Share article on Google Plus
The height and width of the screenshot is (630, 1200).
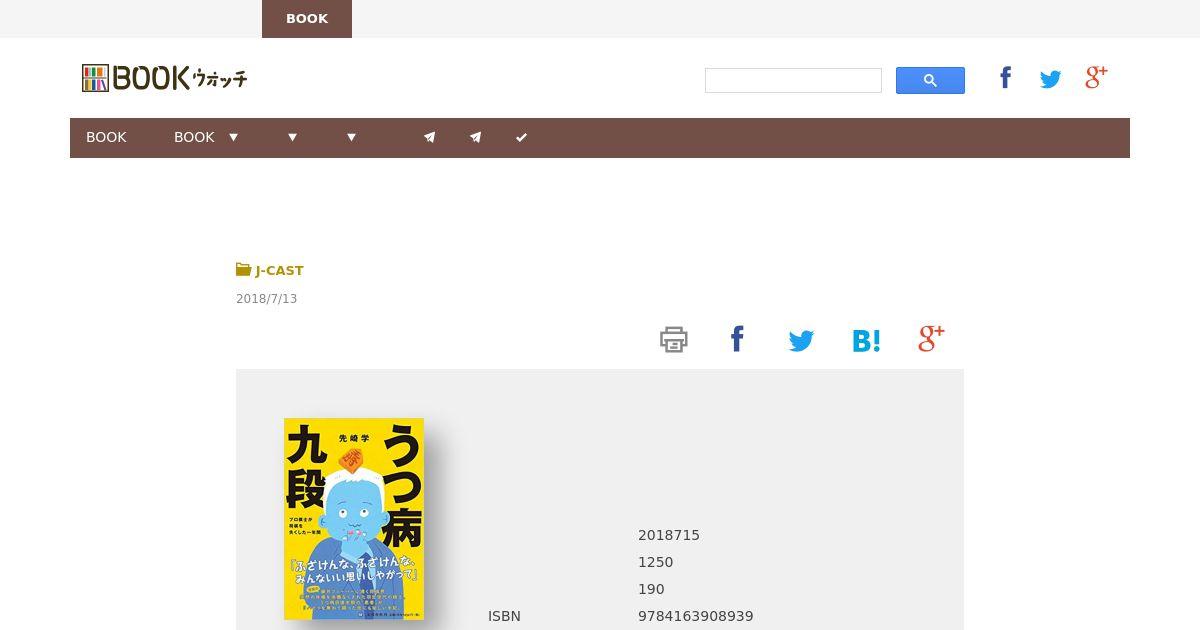(x=931, y=338)
